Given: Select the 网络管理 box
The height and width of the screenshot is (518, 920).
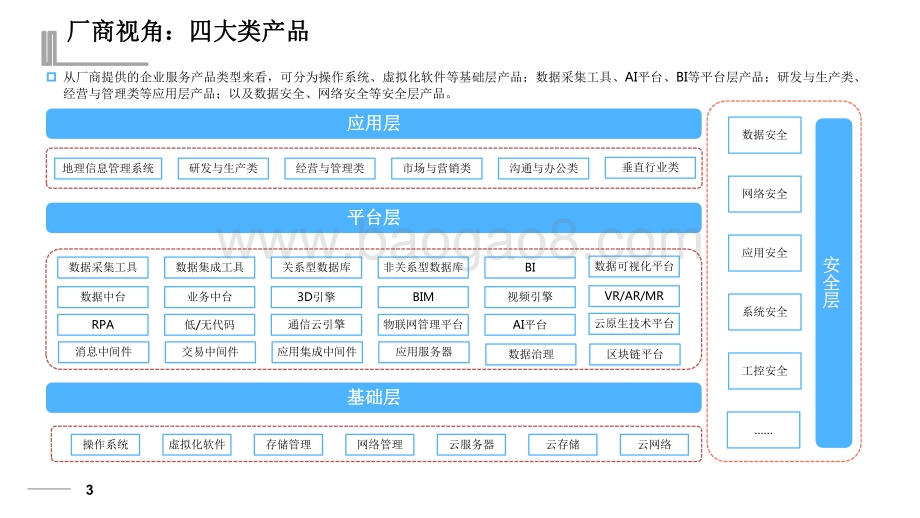Looking at the screenshot, I should 380,445.
